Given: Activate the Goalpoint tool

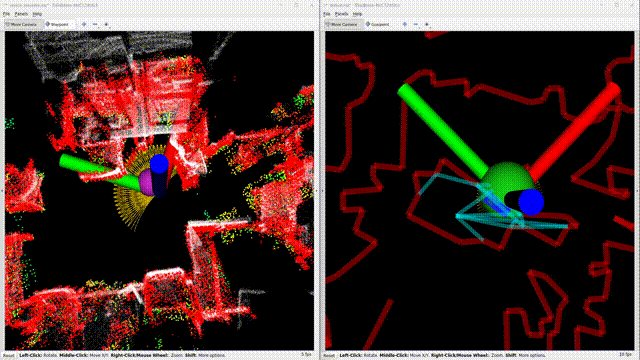Looking at the screenshot, I should click(377, 24).
